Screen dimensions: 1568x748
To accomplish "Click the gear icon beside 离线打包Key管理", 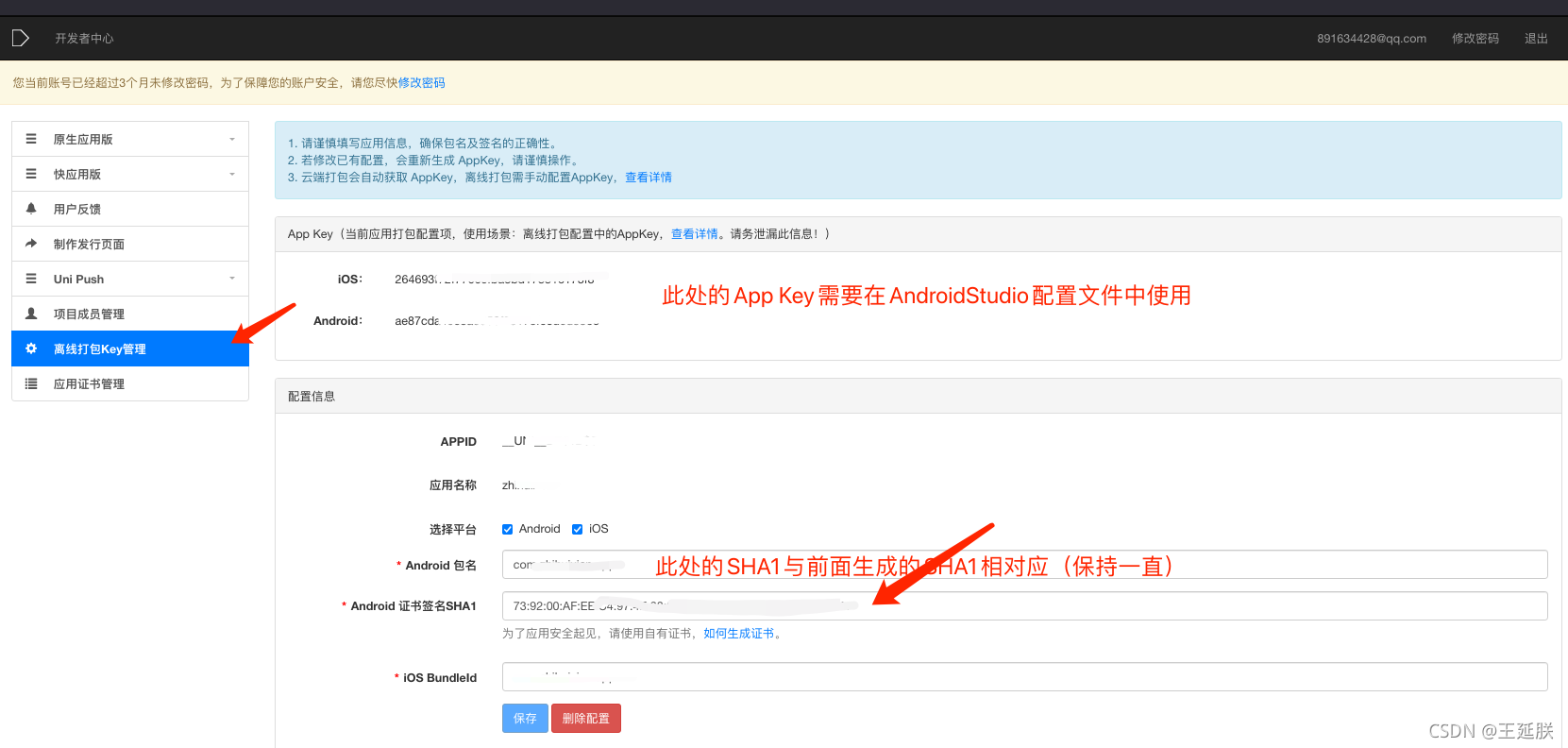I will tap(31, 348).
